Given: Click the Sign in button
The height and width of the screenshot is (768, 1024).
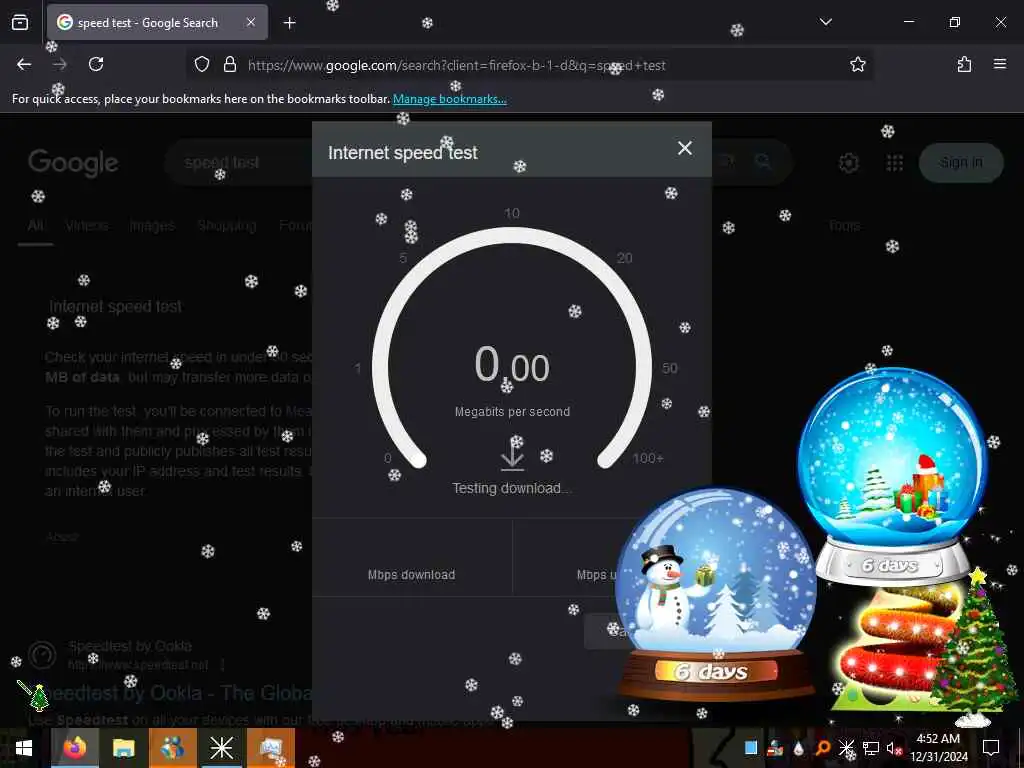Looking at the screenshot, I should pos(961,163).
